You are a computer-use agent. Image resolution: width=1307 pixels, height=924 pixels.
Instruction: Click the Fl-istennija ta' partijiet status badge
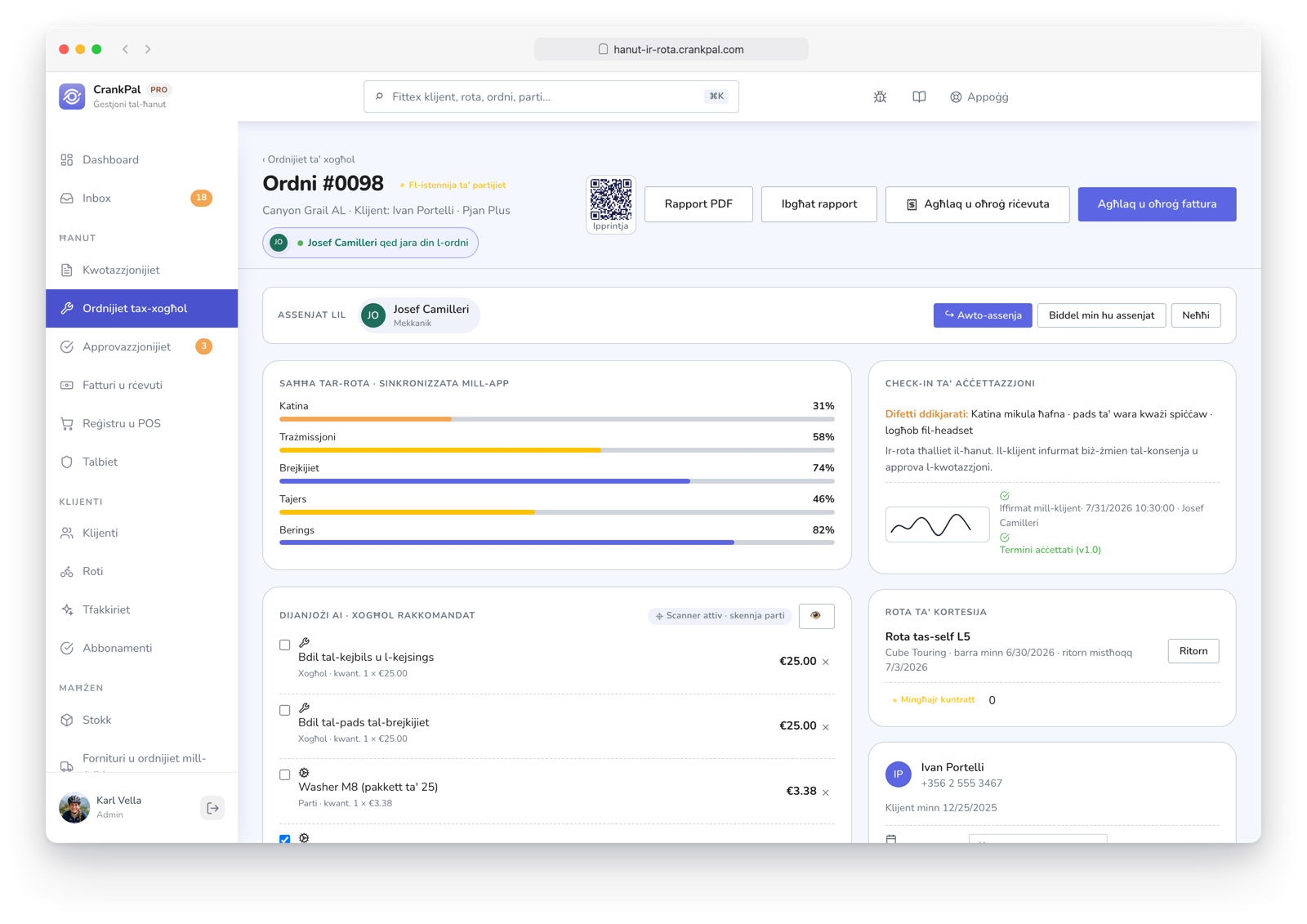453,185
